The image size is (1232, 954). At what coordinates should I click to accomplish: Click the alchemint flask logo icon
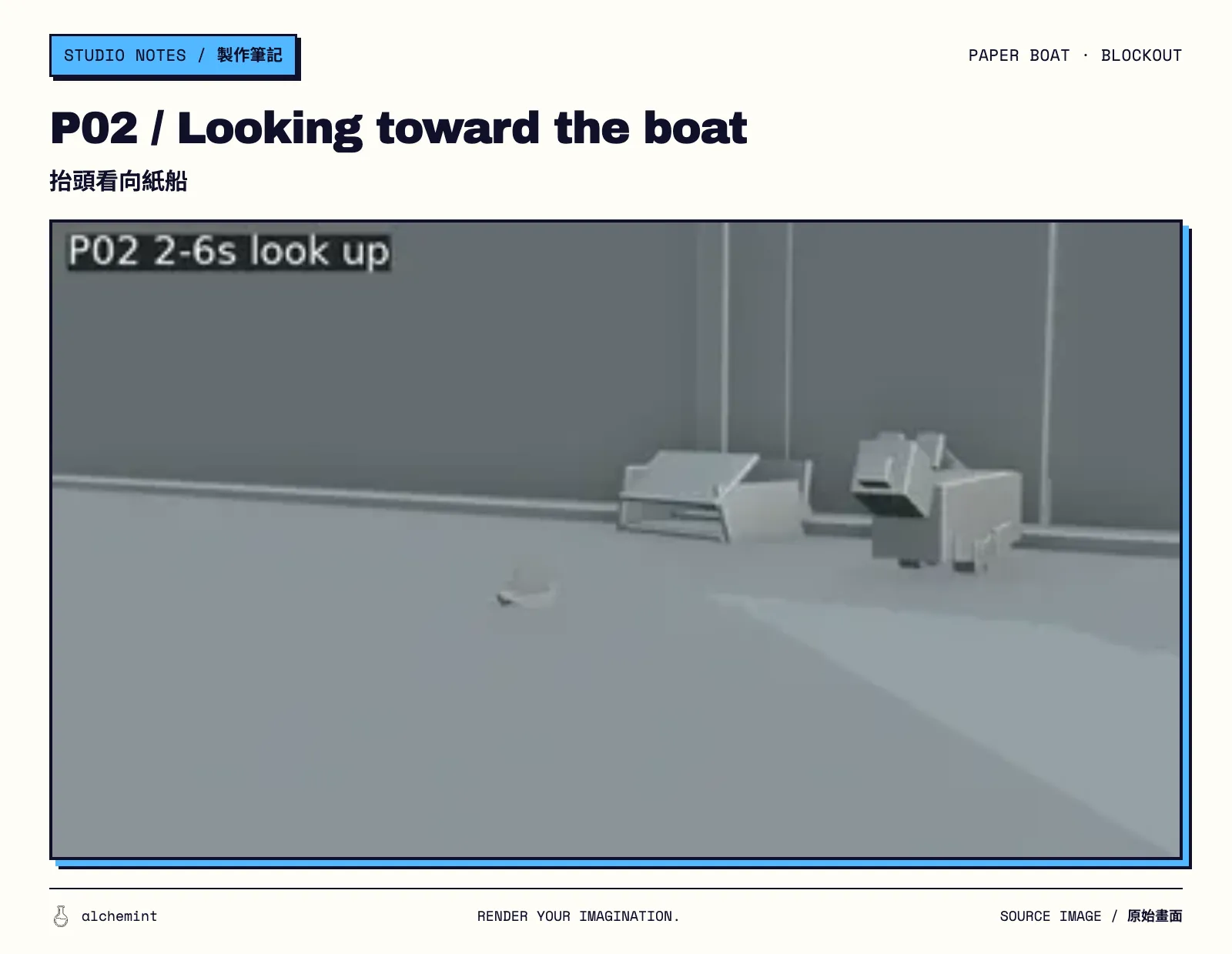[61, 916]
